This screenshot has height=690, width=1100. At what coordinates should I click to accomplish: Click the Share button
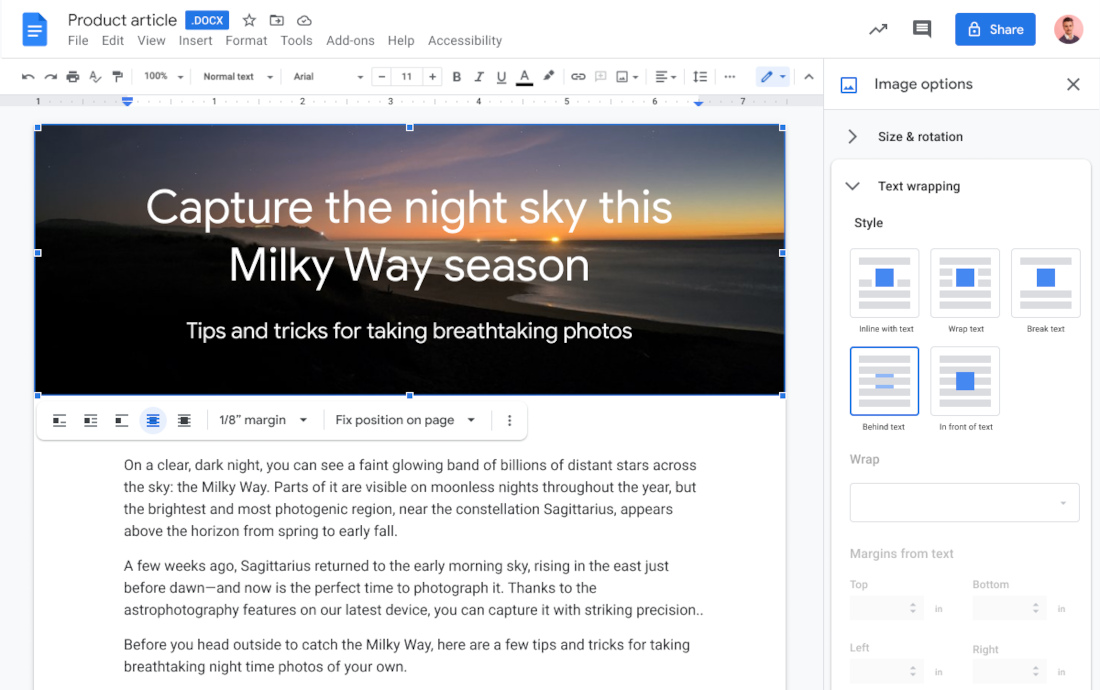(x=995, y=29)
